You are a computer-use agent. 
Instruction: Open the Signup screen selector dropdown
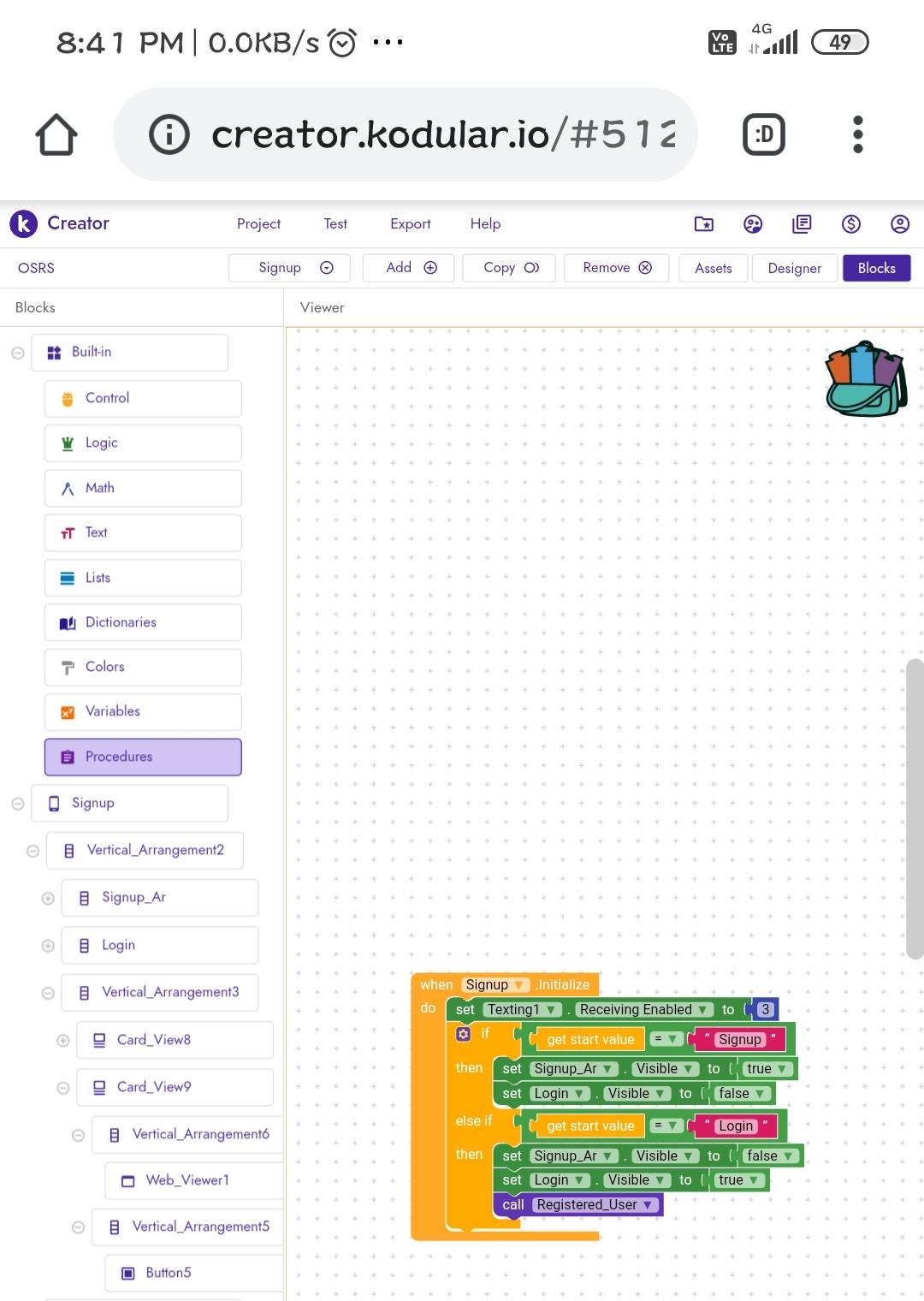[x=289, y=268]
